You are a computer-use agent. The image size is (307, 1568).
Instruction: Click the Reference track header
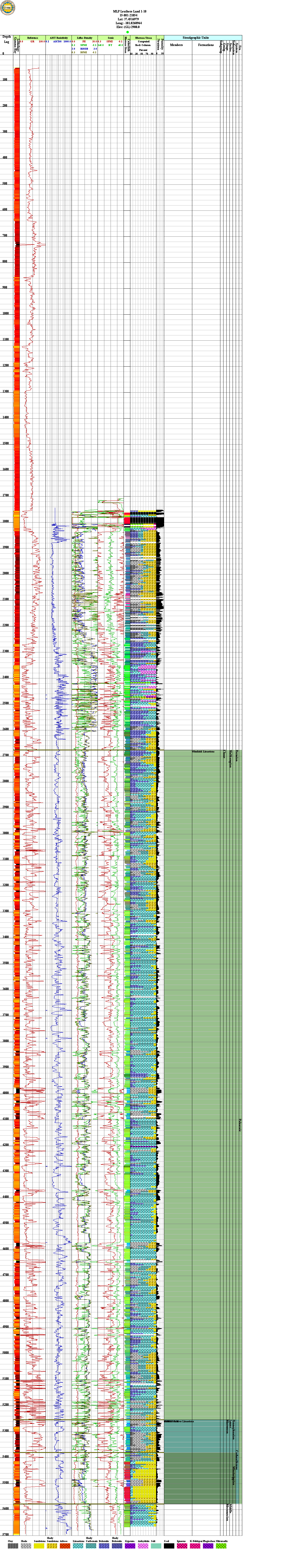point(33,38)
